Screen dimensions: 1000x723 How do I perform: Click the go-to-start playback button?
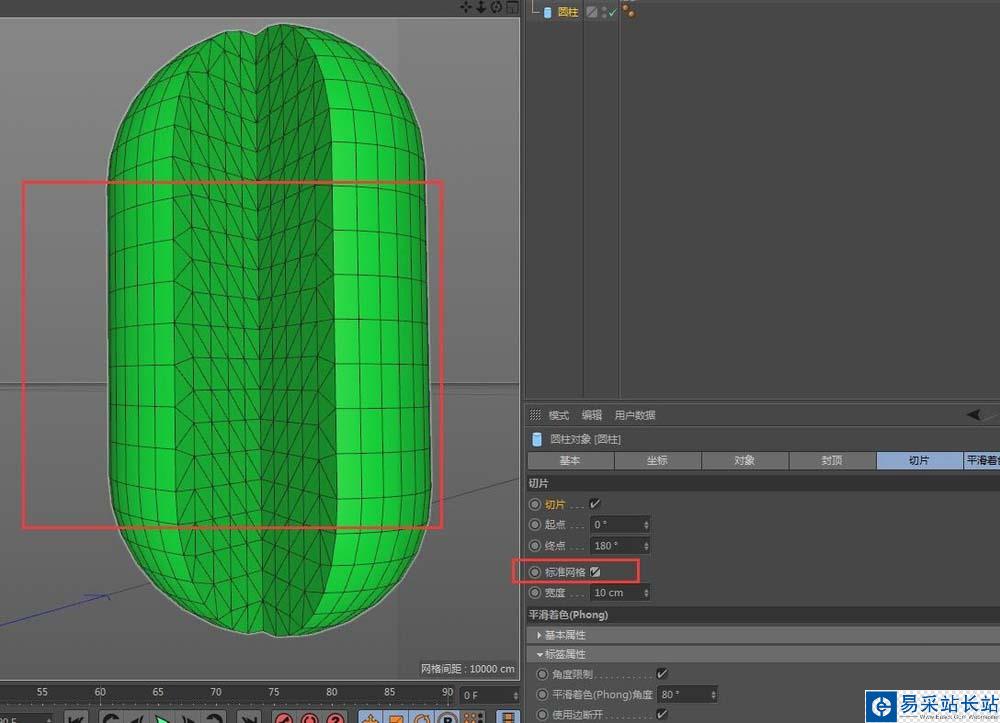76,718
